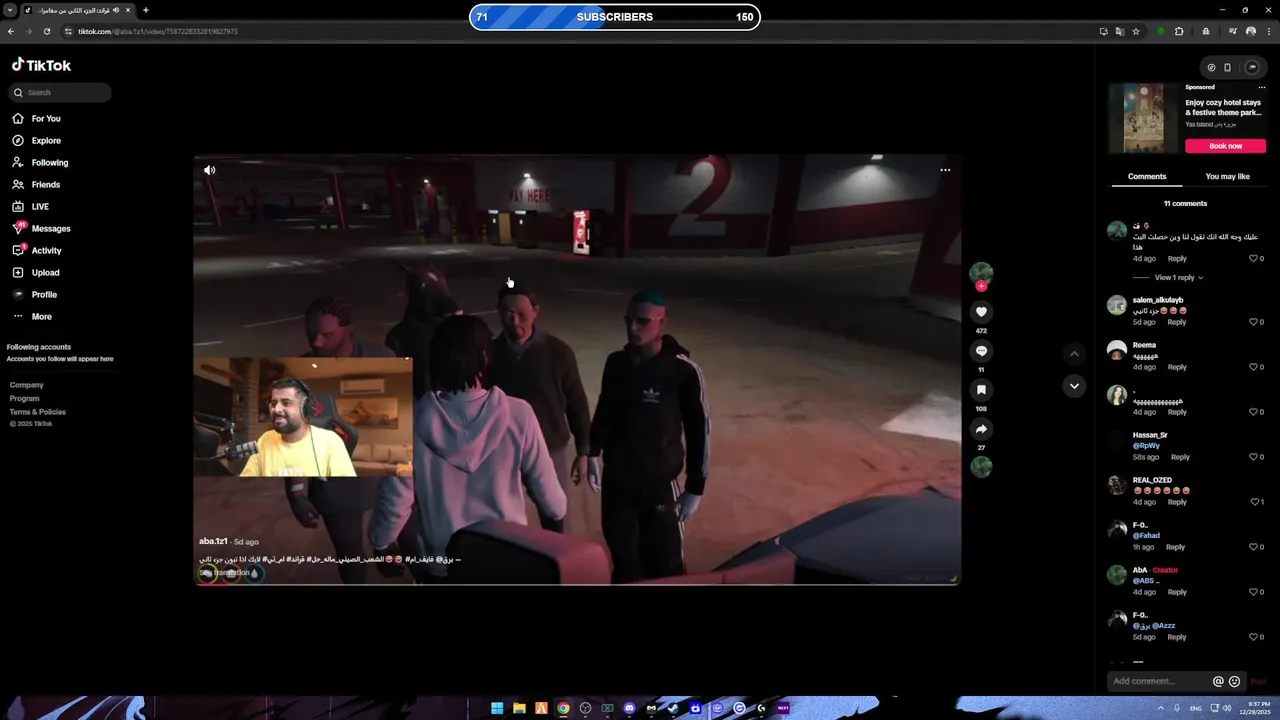The image size is (1280, 720).
Task: Mute the tab via its speaker icon
Action: click(116, 10)
